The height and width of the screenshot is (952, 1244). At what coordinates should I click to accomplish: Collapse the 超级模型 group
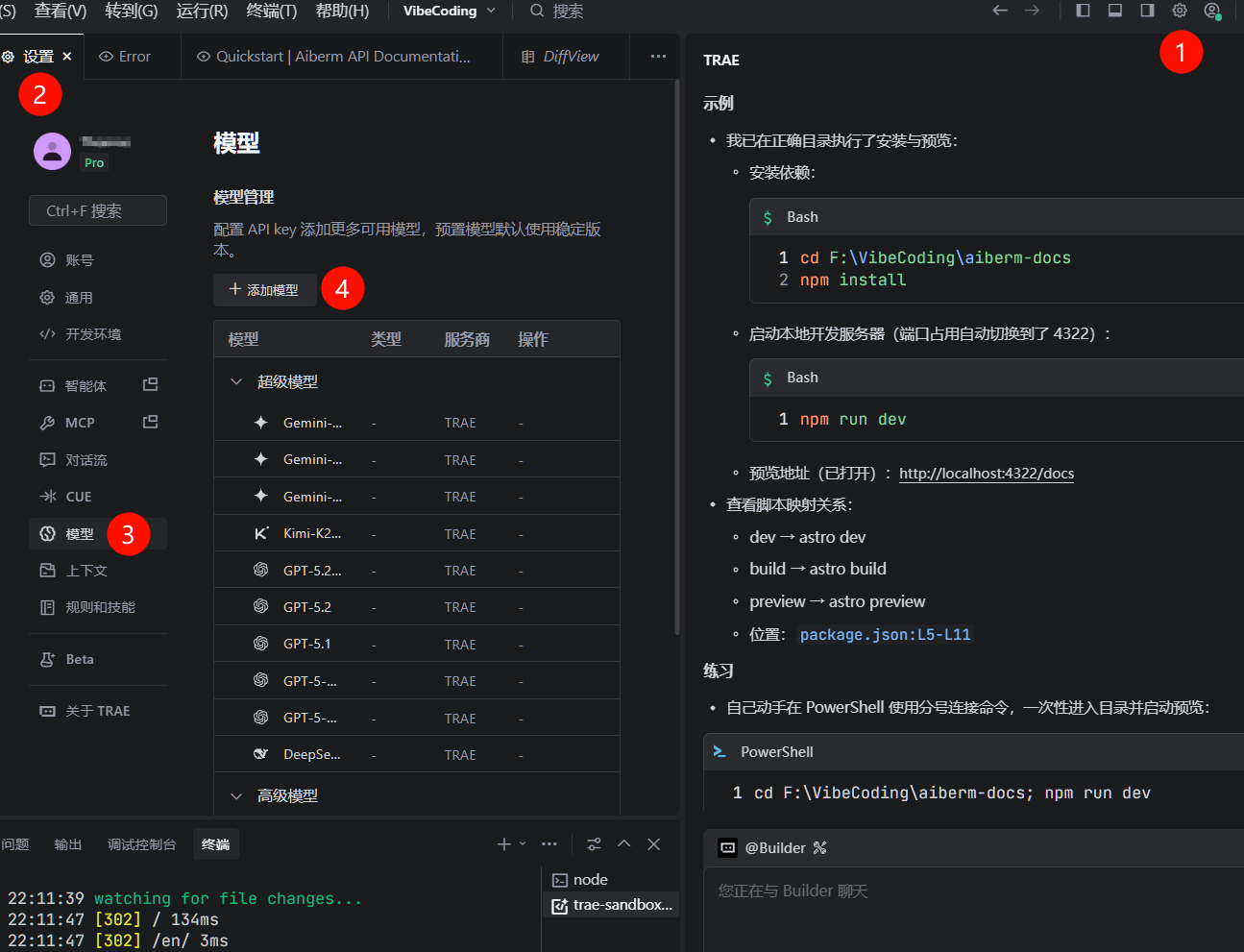[236, 381]
